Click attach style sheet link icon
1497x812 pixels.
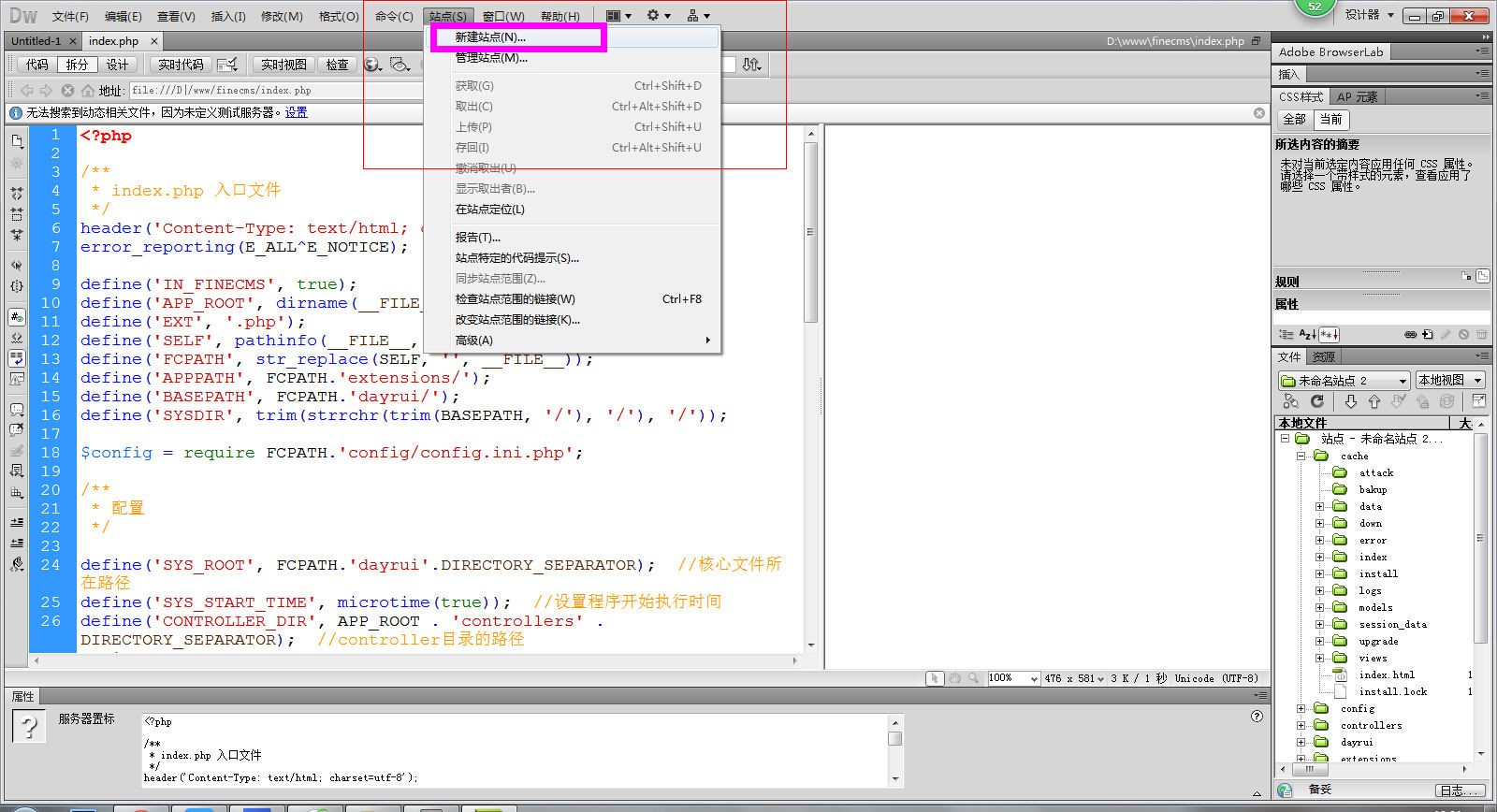[x=1410, y=334]
